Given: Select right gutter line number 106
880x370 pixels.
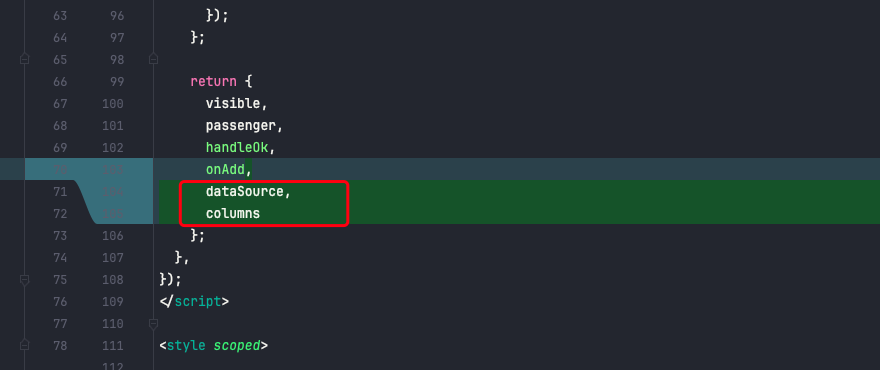Looking at the screenshot, I should click(112, 235).
